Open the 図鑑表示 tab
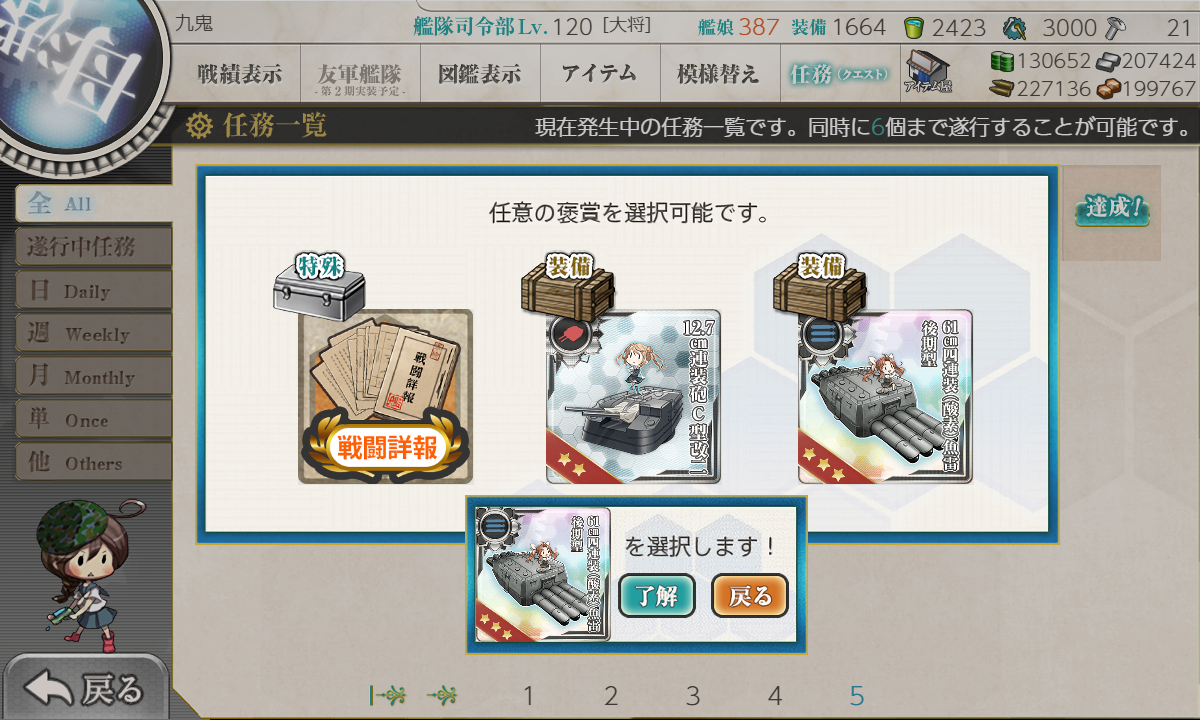Viewport: 1200px width, 720px height. tap(480, 73)
